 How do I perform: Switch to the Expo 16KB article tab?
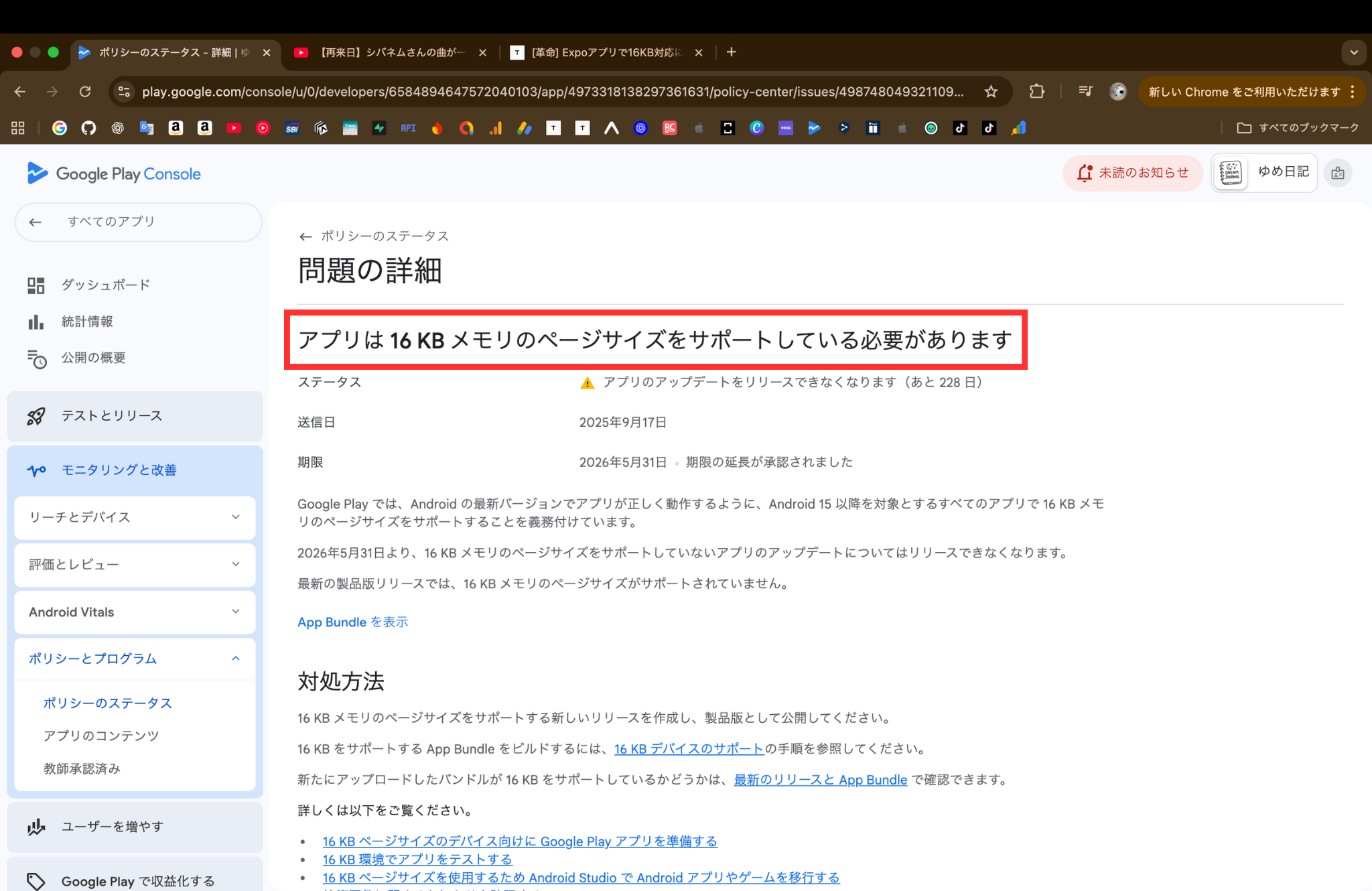(603, 52)
